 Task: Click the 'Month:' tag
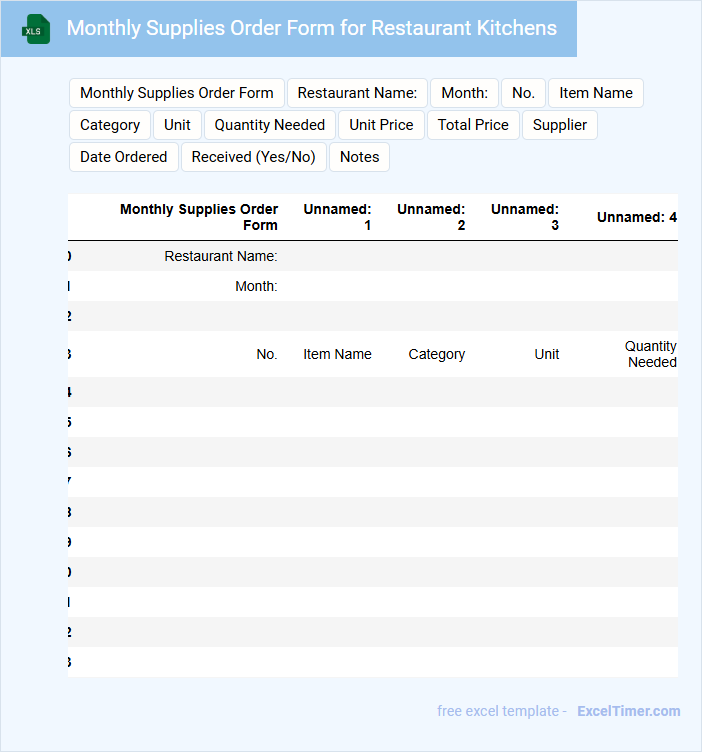(x=464, y=93)
